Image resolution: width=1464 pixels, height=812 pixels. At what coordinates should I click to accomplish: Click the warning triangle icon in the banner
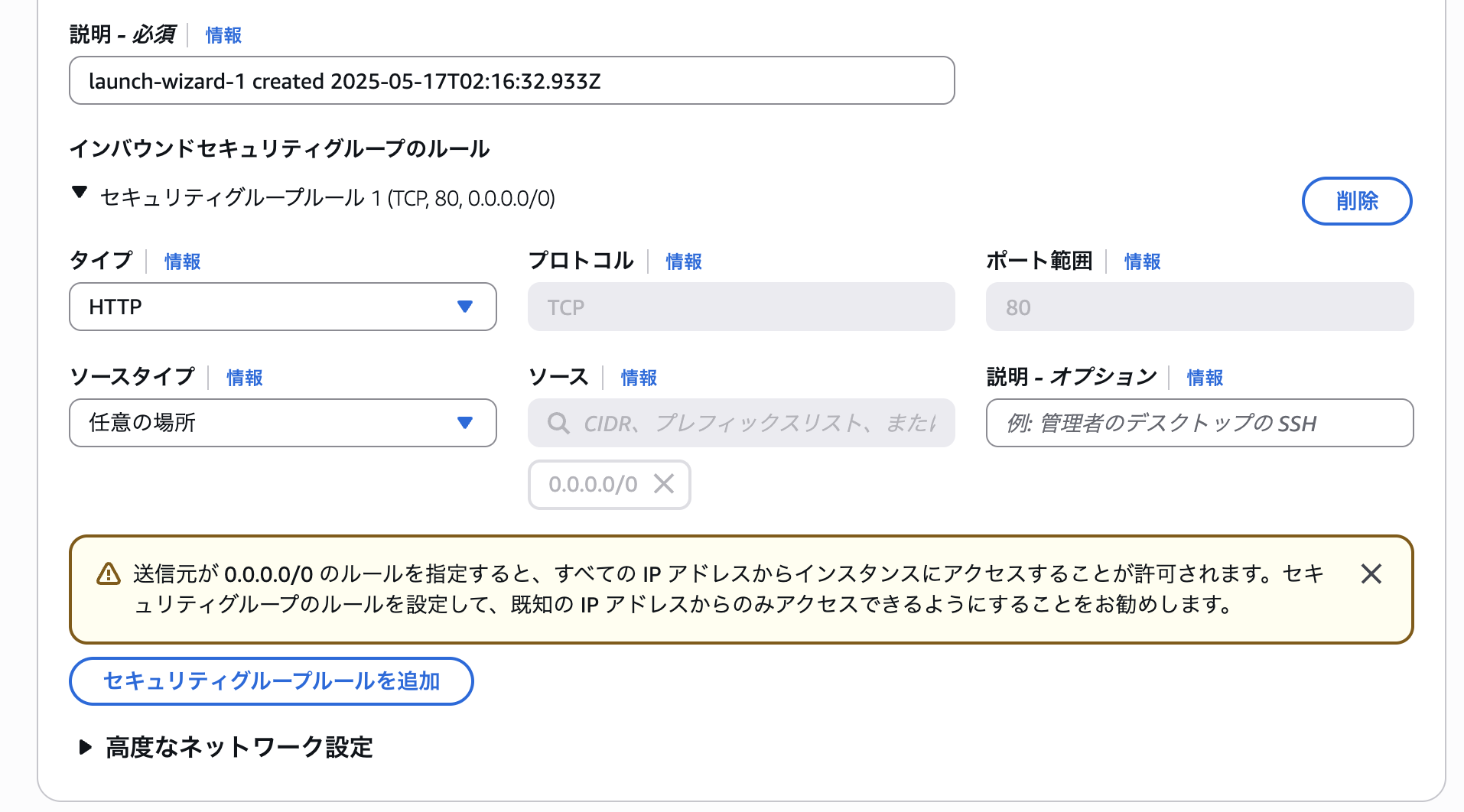pos(107,572)
